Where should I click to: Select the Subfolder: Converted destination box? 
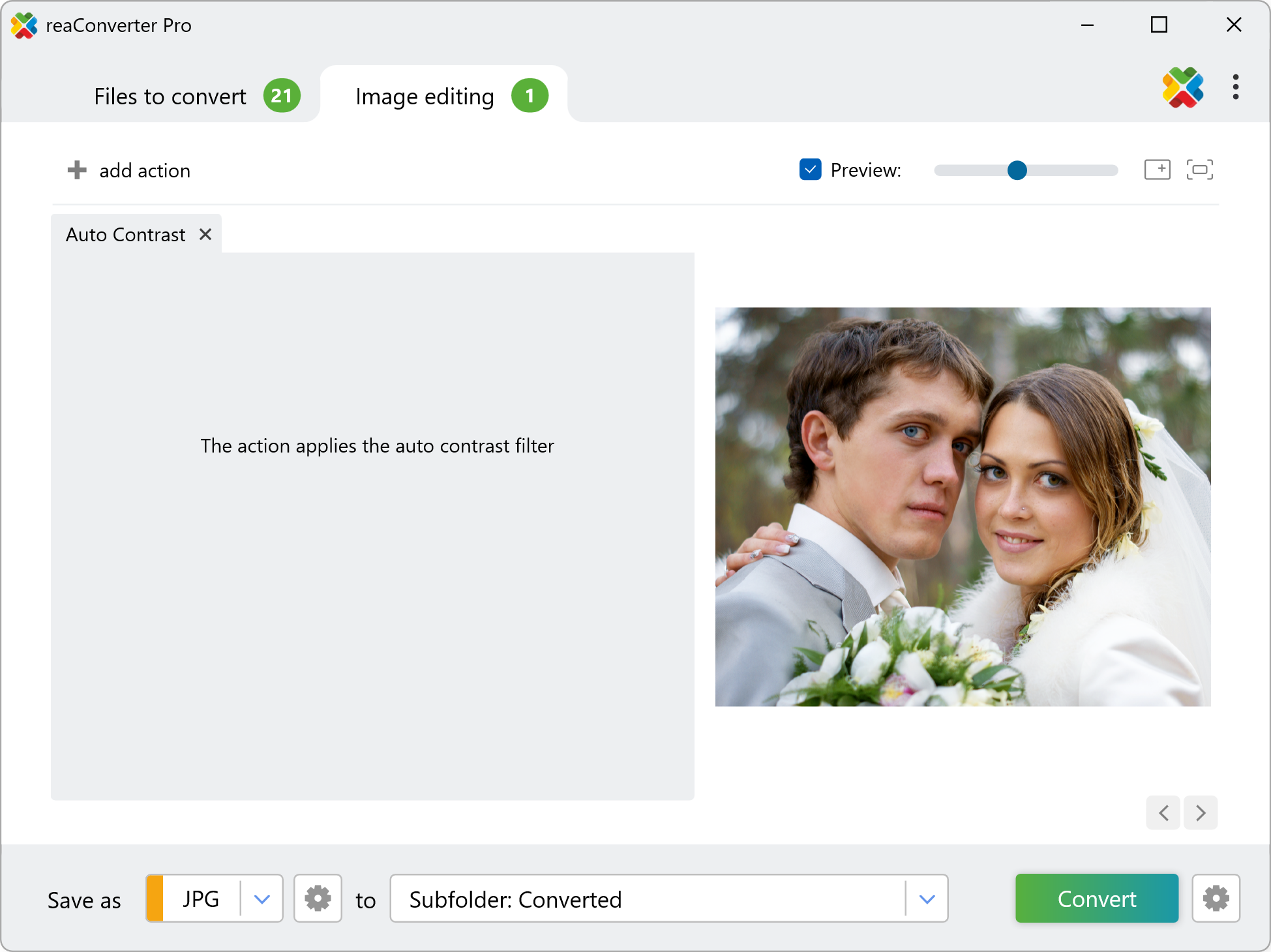click(646, 899)
